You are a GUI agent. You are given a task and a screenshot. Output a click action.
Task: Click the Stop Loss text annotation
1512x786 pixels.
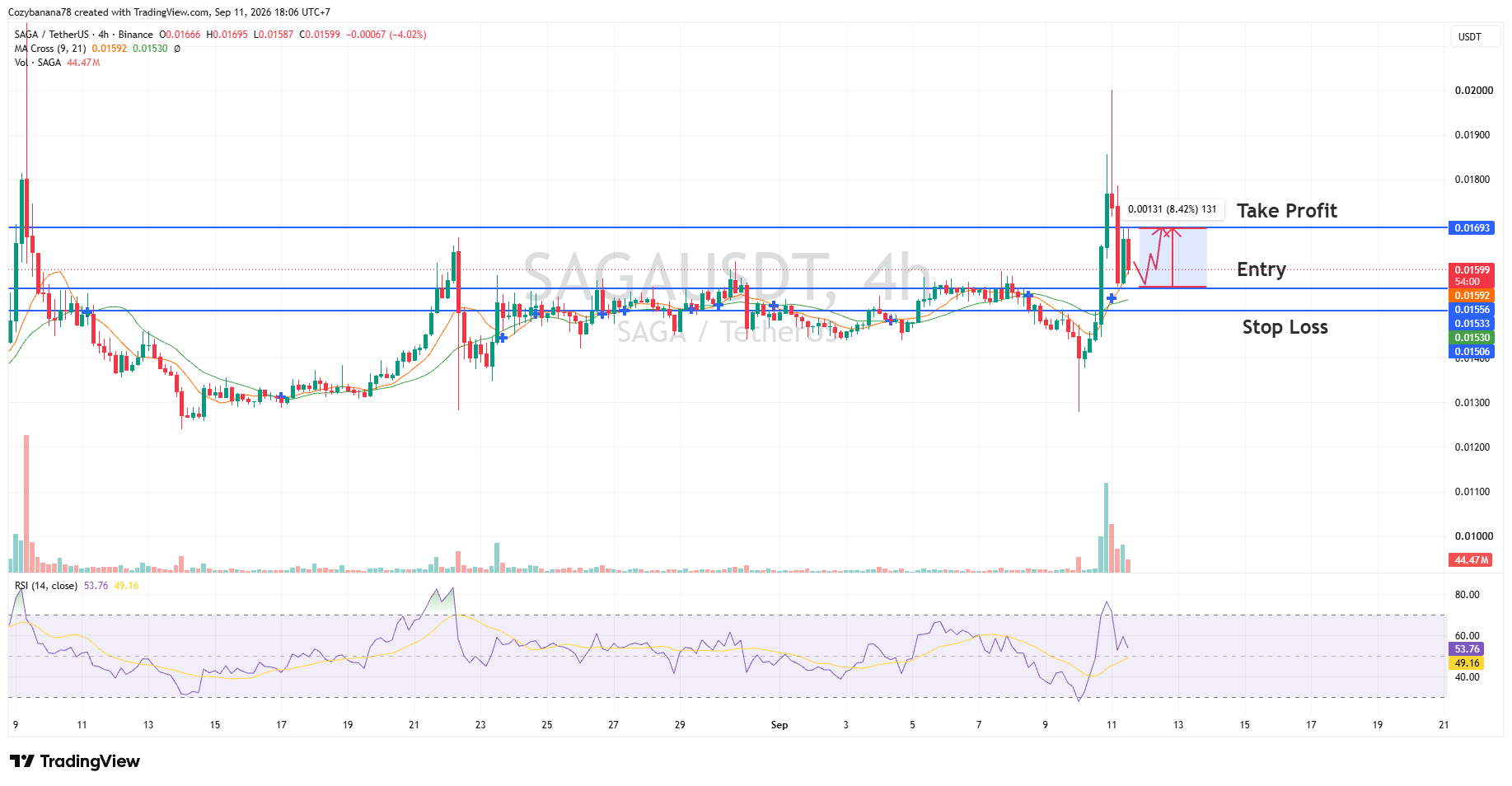point(1285,327)
